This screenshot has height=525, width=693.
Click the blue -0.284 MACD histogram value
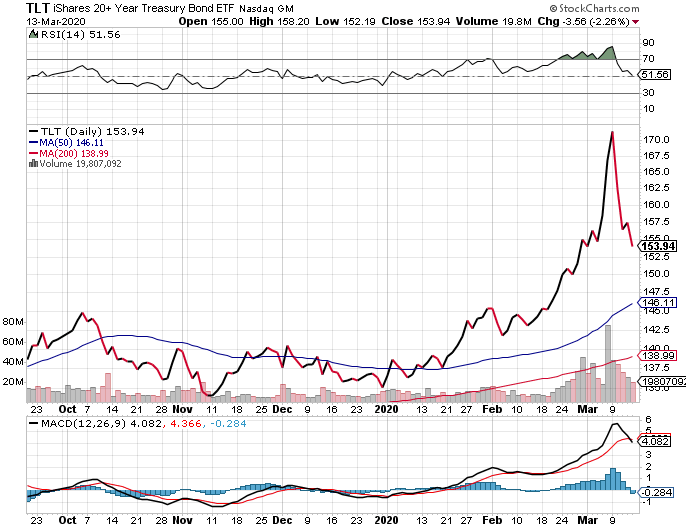click(x=228, y=423)
